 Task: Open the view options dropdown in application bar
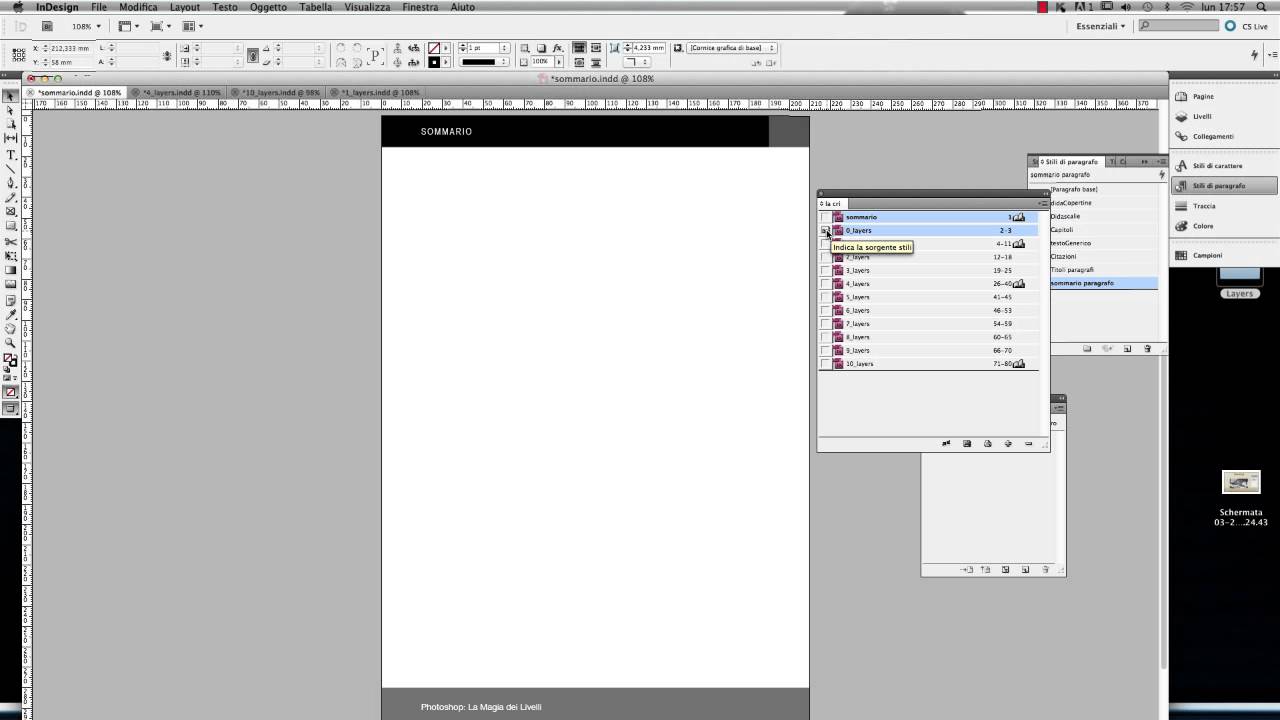130,26
